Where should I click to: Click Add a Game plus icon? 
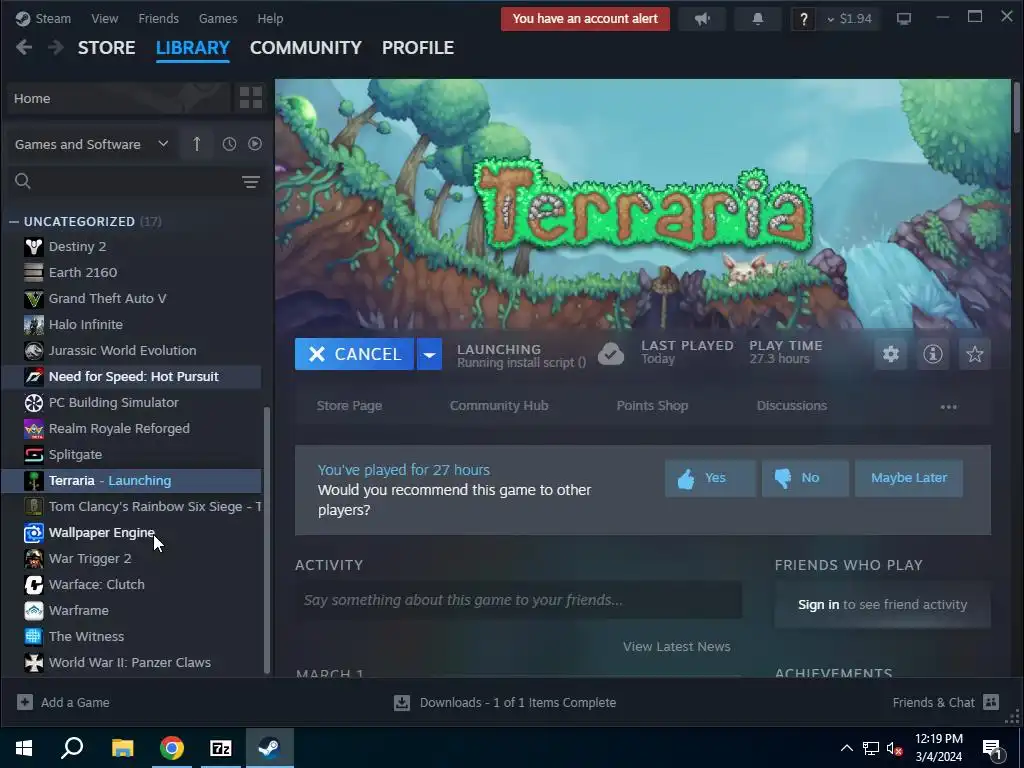(25, 702)
